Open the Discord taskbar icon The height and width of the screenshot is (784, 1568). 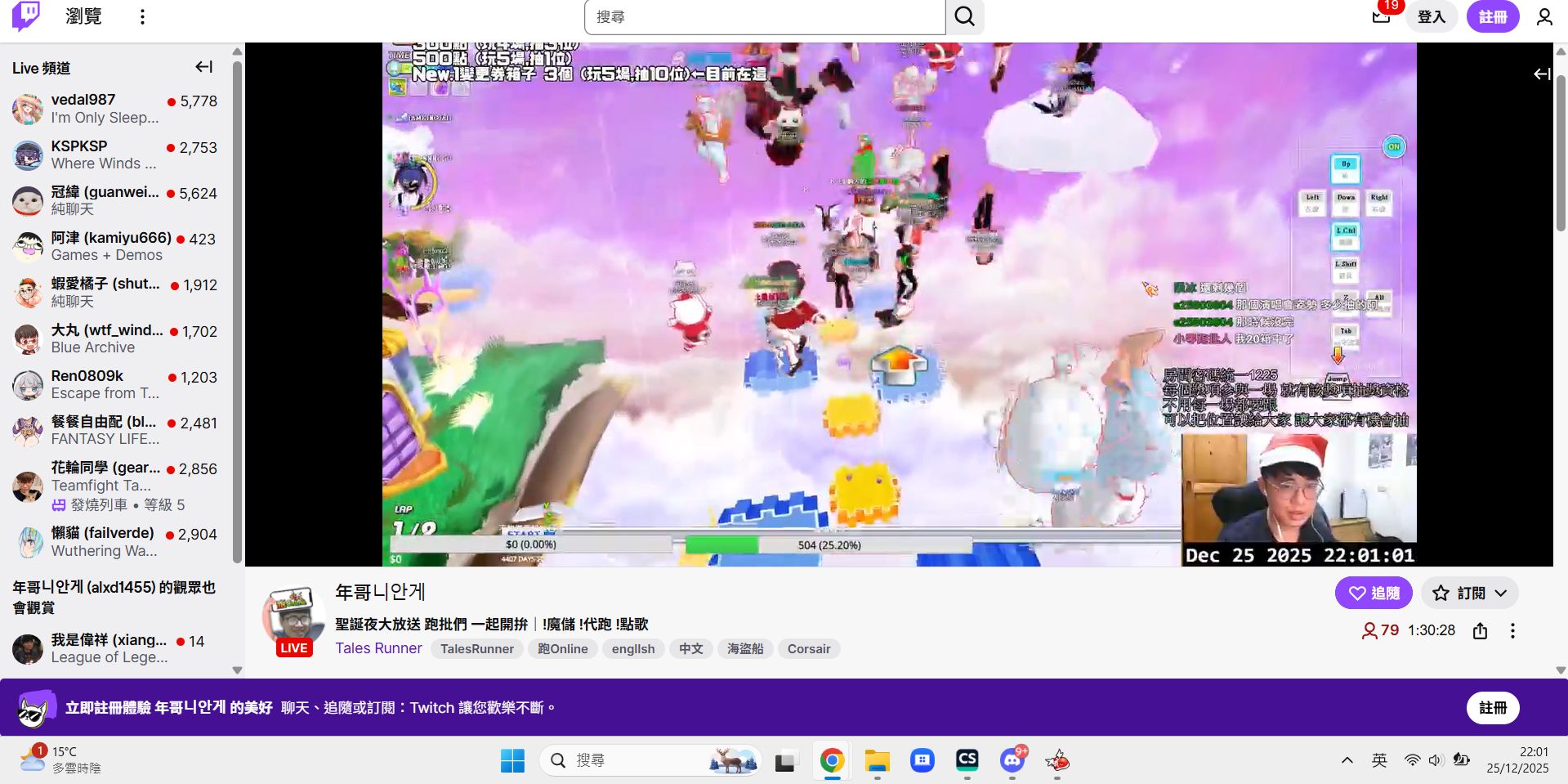(1012, 761)
